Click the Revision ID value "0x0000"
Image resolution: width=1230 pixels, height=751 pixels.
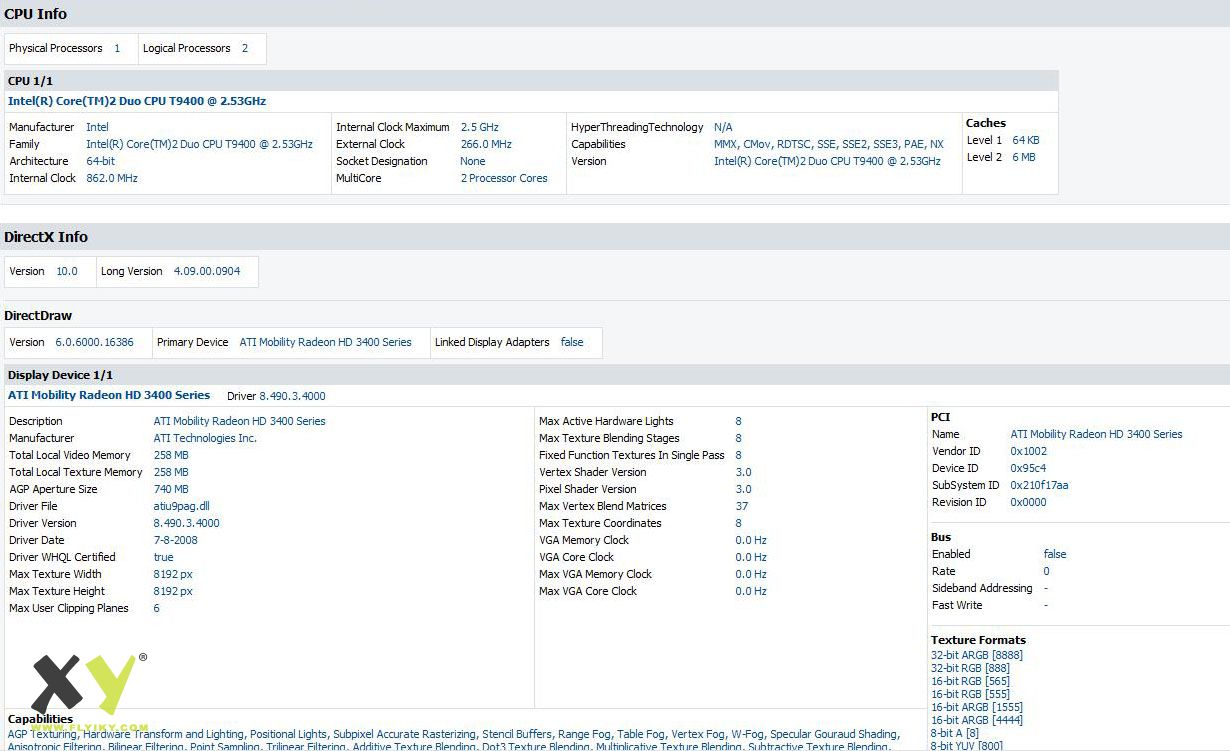1029,502
